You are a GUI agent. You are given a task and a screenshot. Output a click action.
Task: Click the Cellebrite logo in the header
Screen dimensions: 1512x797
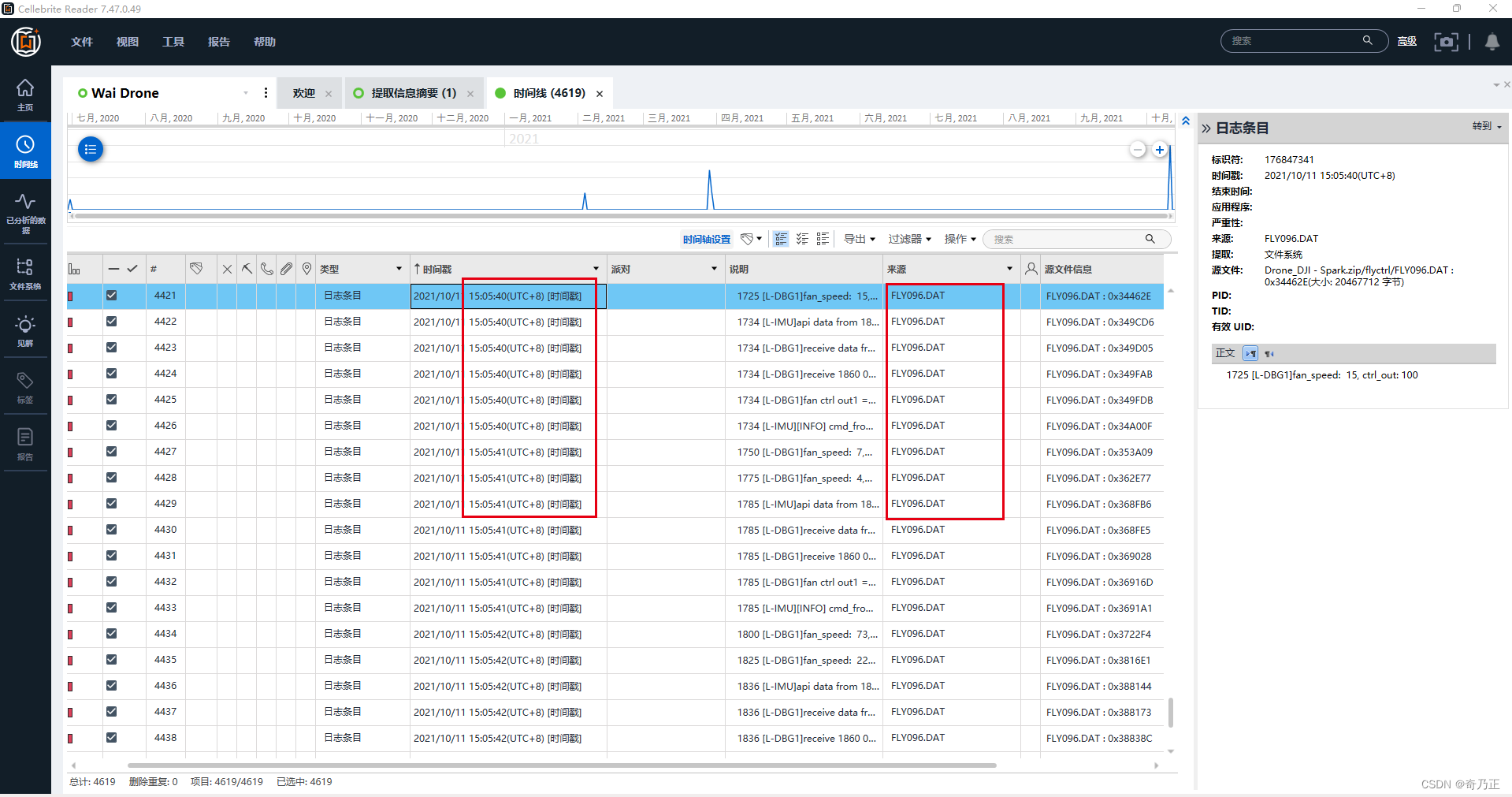(26, 42)
